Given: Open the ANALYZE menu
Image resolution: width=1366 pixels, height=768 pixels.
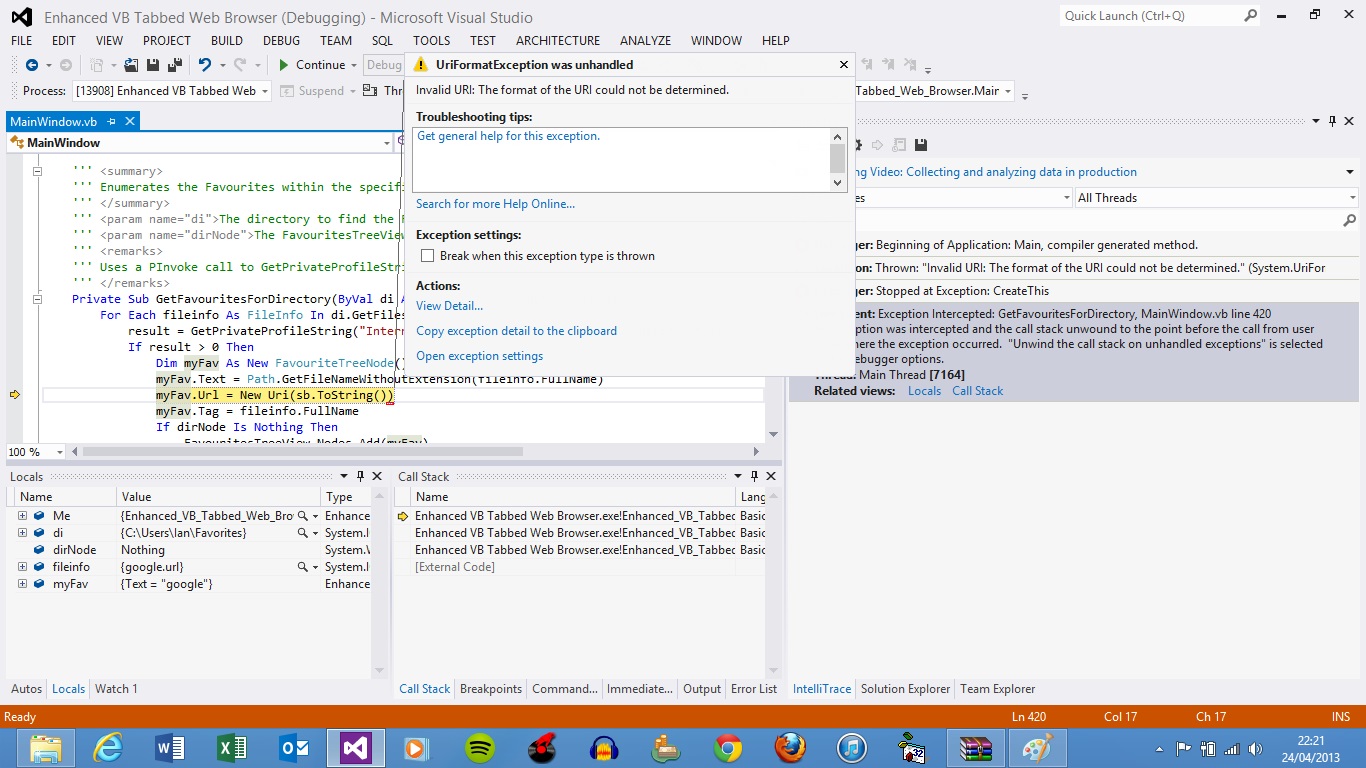Looking at the screenshot, I should [645, 41].
